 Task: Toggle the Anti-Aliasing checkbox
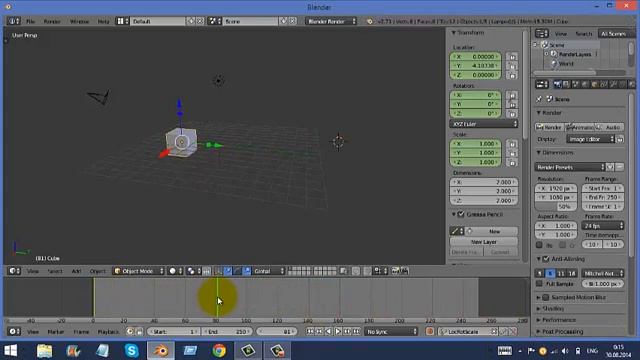pos(546,259)
